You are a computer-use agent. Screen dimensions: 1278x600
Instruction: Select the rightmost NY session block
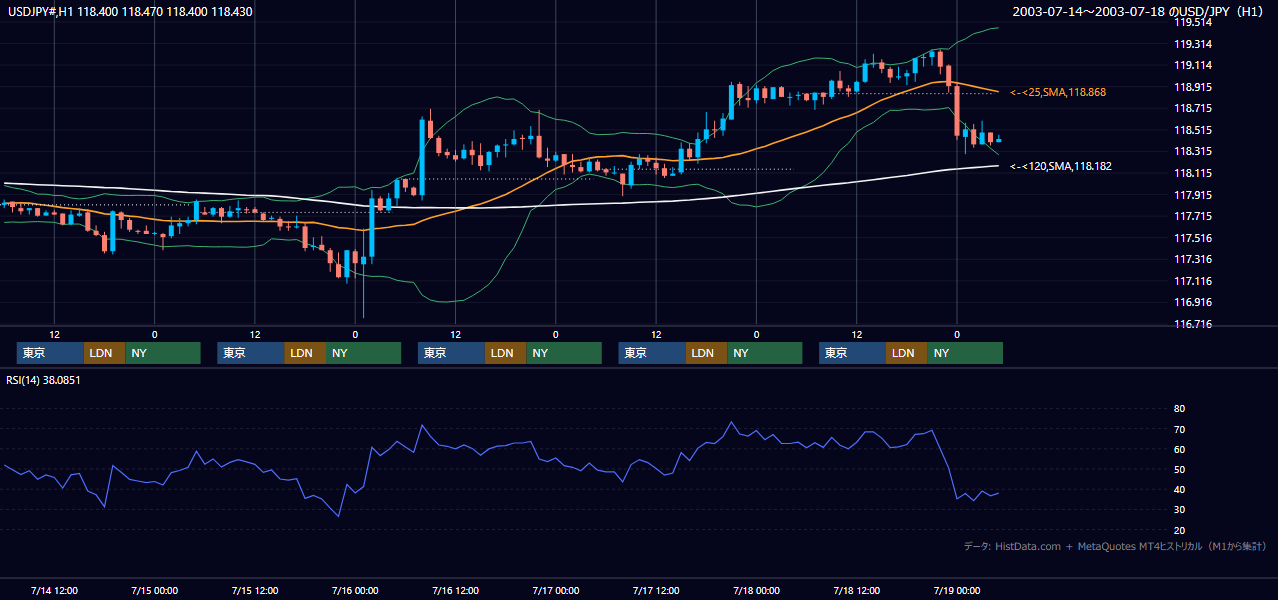[965, 353]
